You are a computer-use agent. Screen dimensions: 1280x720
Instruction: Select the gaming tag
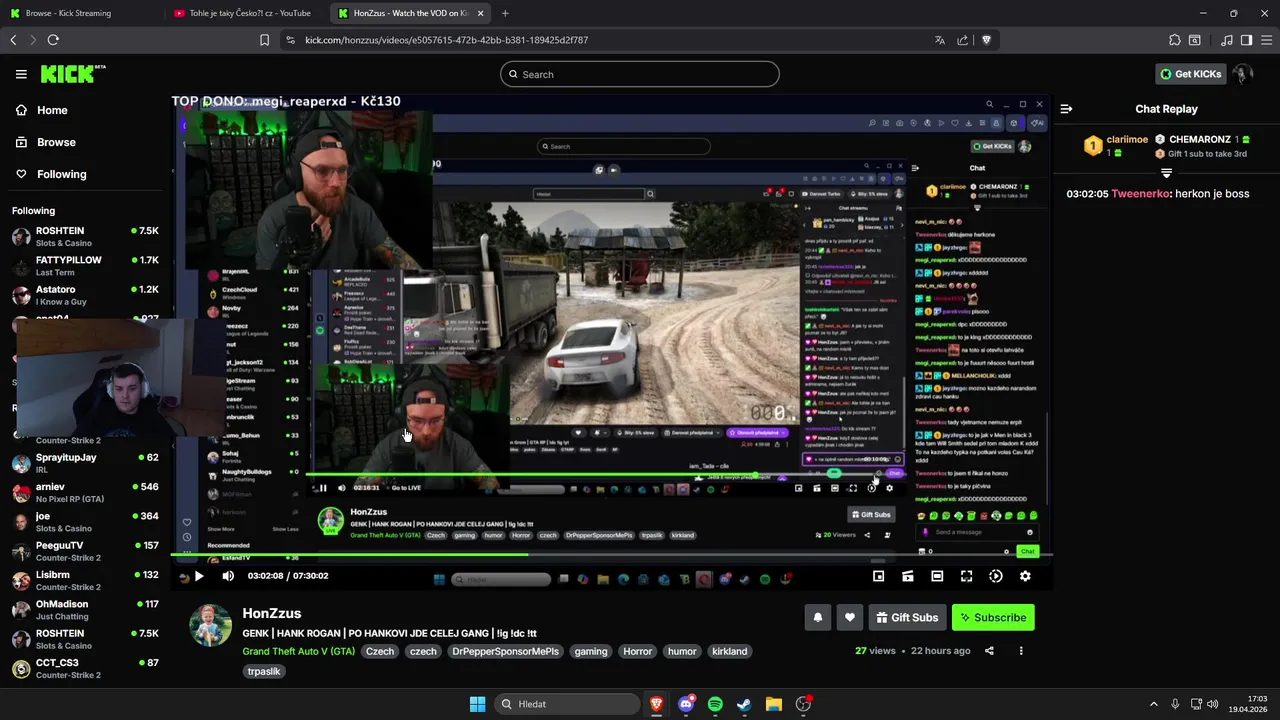click(590, 651)
